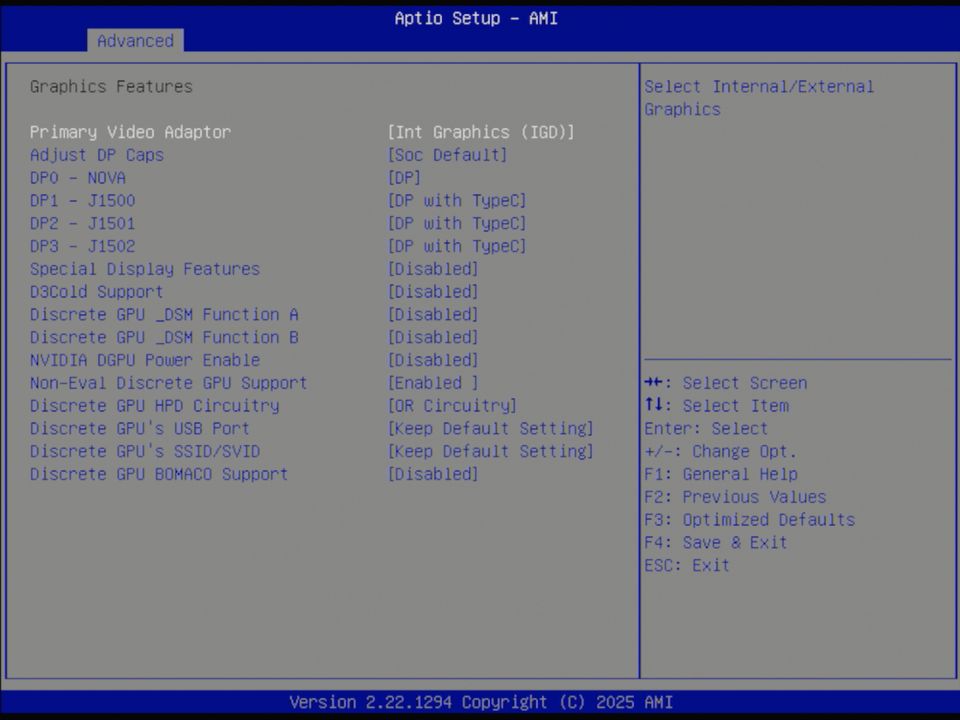Open DP1 - J1500 display options

click(x=83, y=200)
